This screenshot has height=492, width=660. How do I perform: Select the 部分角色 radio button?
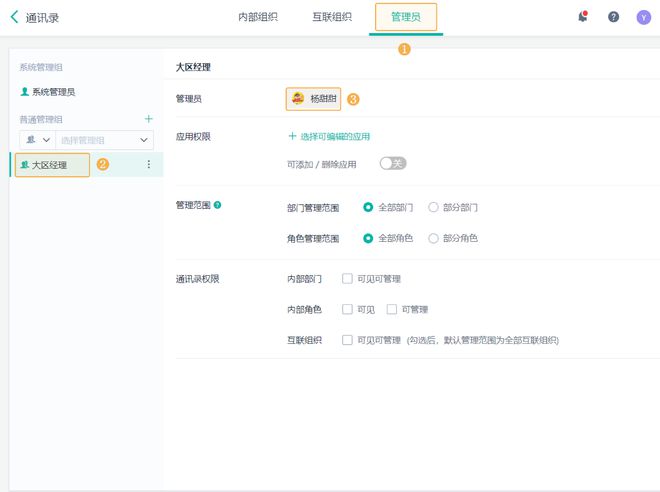(434, 238)
